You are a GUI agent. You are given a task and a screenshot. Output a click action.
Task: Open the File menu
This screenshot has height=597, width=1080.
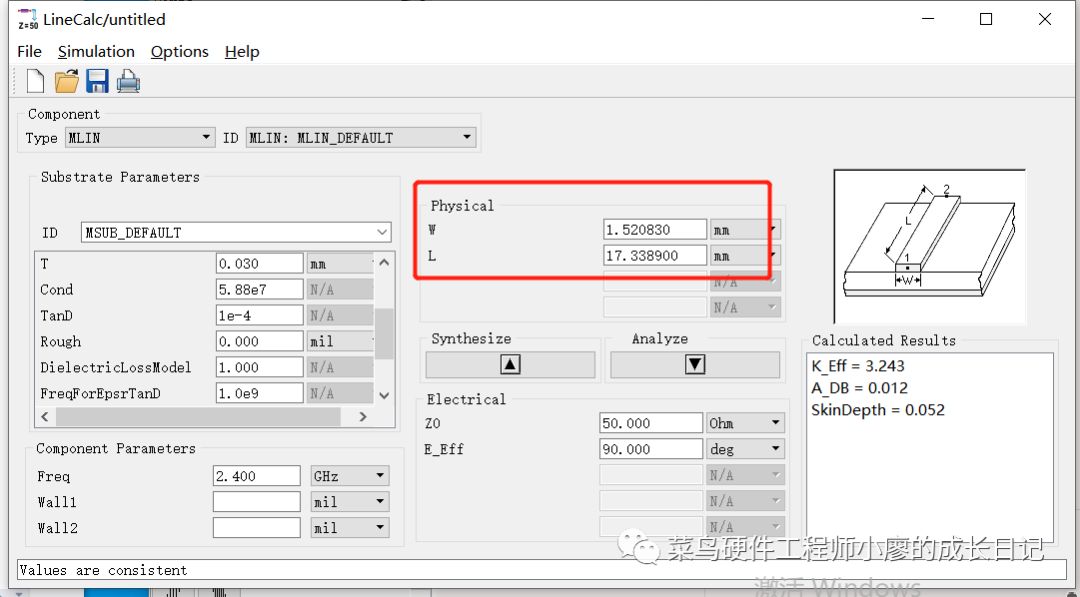(30, 52)
